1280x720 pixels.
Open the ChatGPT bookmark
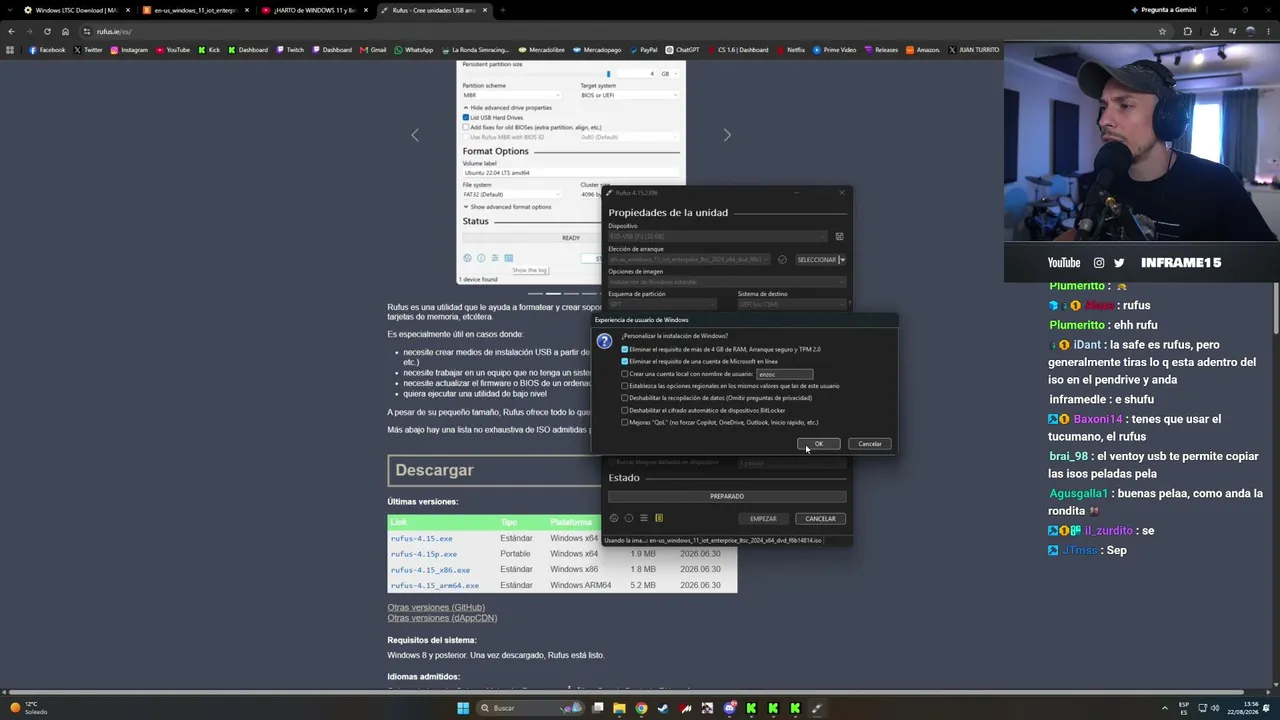pyautogui.click(x=682, y=50)
